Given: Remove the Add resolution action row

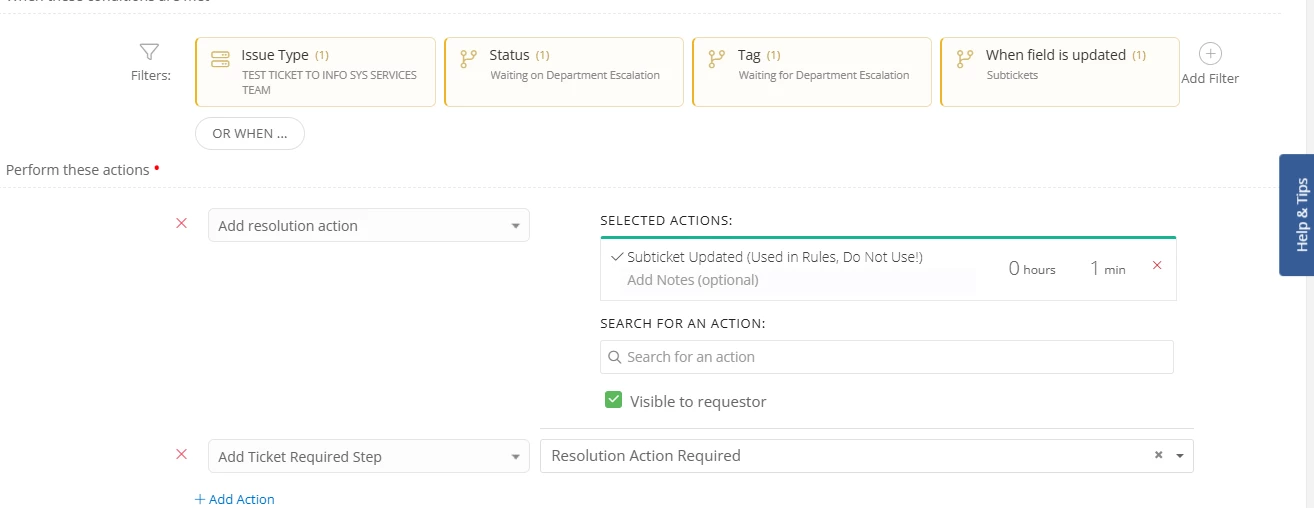Looking at the screenshot, I should [181, 223].
